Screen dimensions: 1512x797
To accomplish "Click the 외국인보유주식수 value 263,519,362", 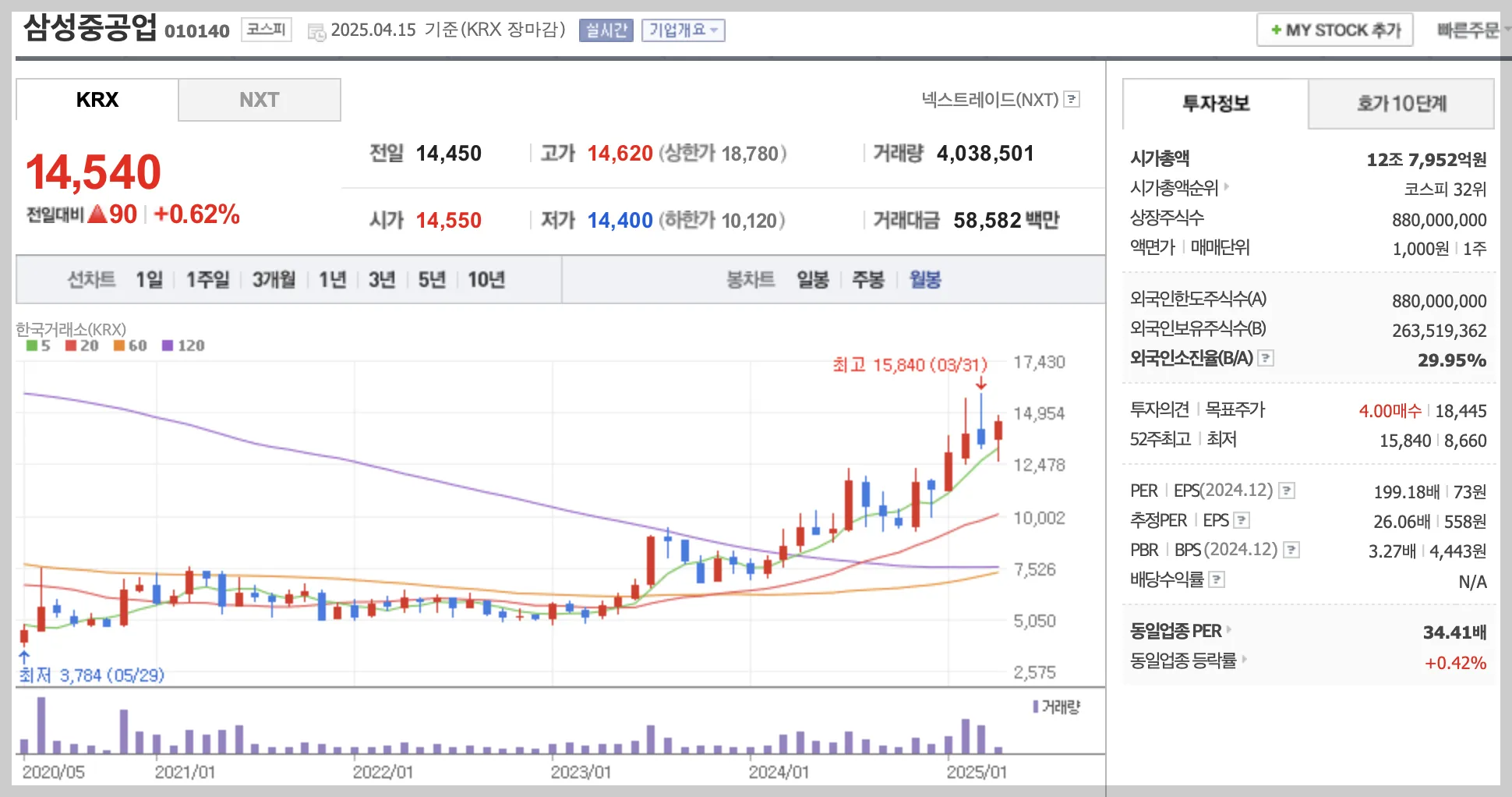I will point(1440,331).
